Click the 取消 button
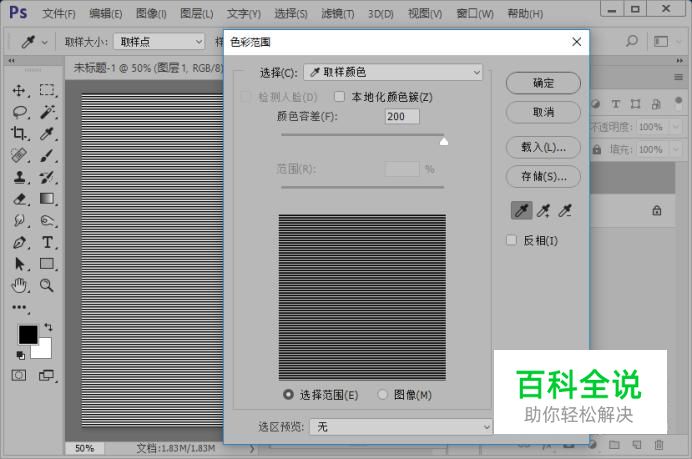The height and width of the screenshot is (459, 692). [x=543, y=112]
